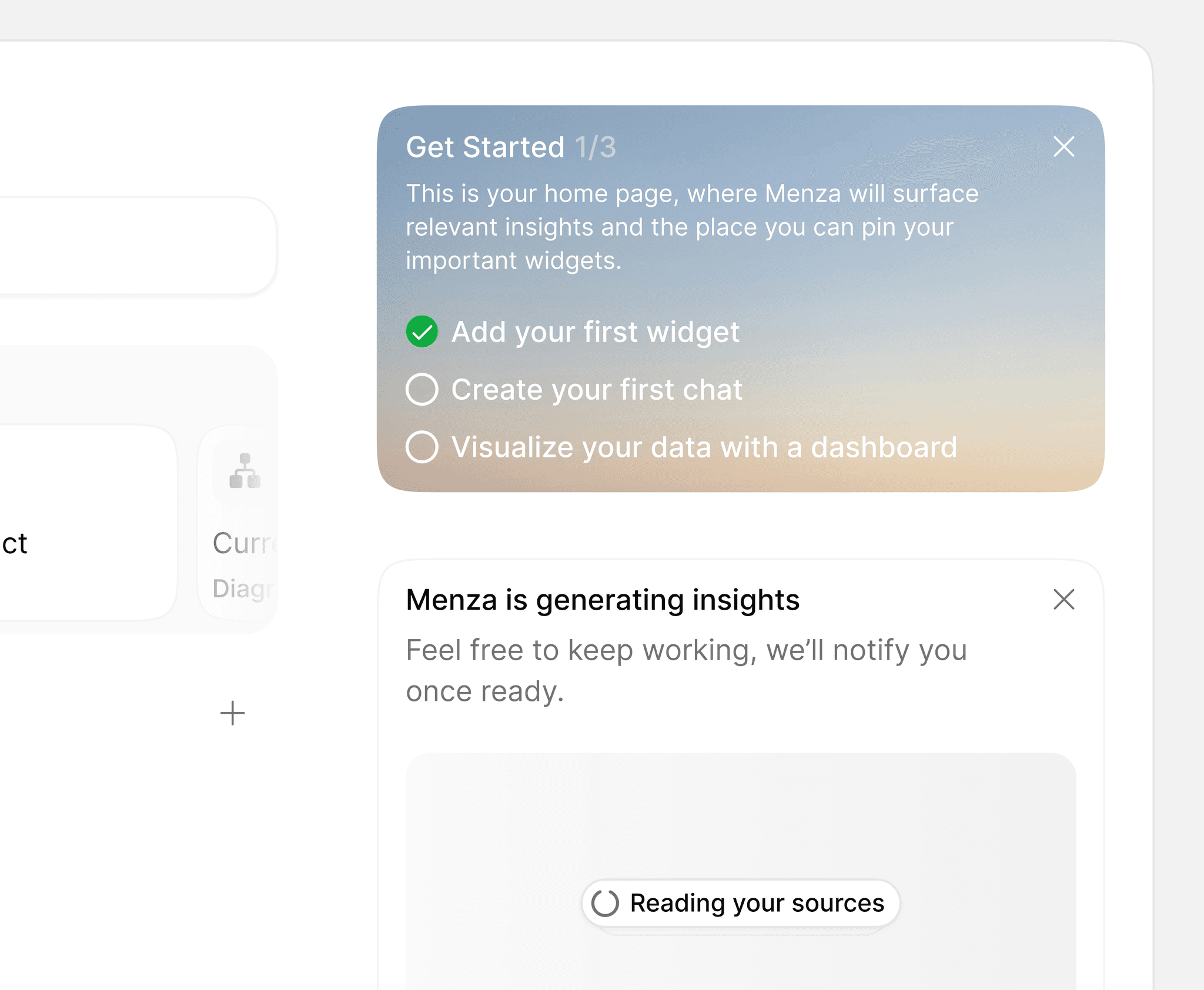Screen dimensions: 1204x990
Task: Click the Get Started heading
Action: point(485,147)
